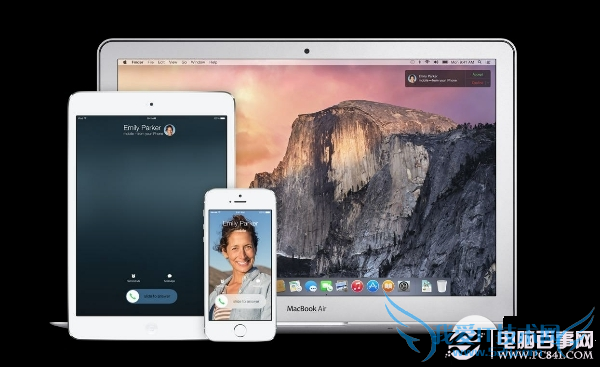Open Maps from the dock

[x=295, y=286]
